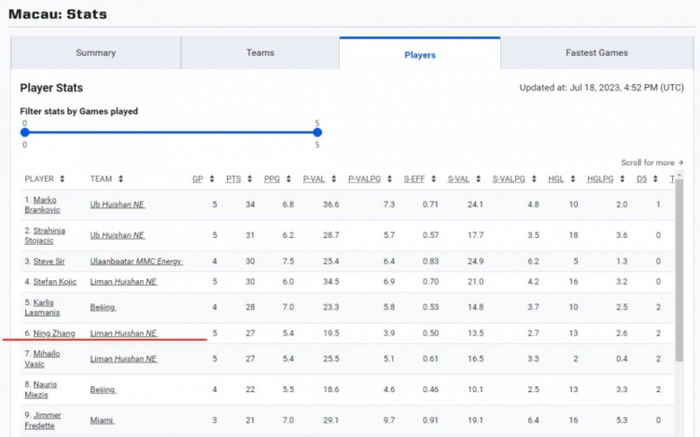Click Steve Sir's 7.5 PPG value

pos(288,262)
